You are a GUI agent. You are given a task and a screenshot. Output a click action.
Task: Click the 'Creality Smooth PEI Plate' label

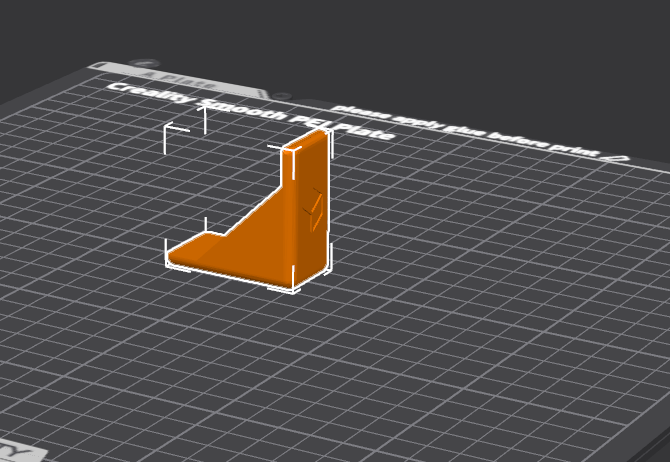[250, 112]
